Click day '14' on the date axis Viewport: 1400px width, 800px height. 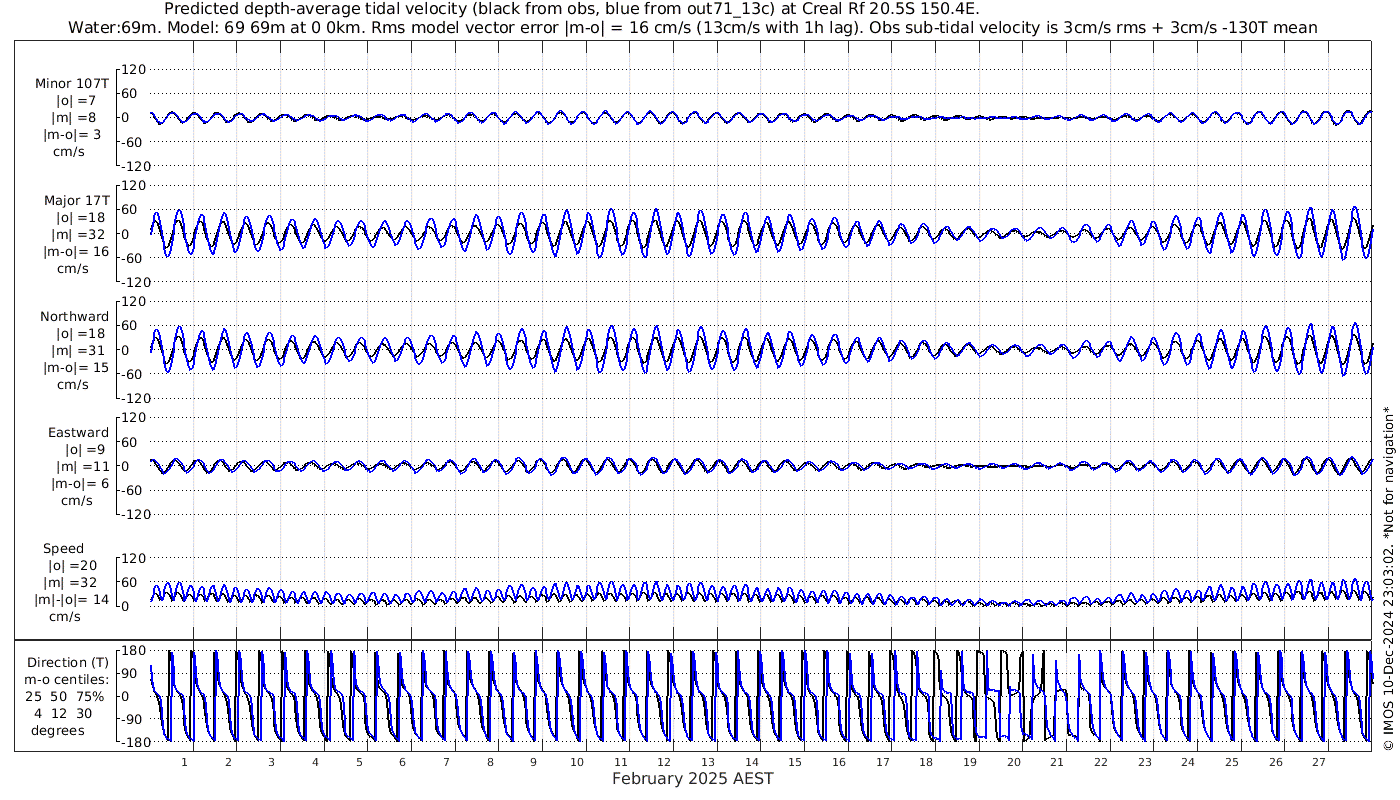click(752, 762)
